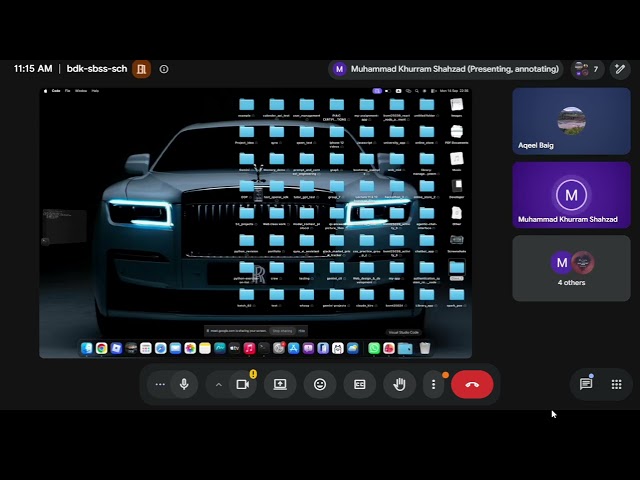The image size is (640, 480).
Task: Select the online_store folder
Action: pos(427,134)
